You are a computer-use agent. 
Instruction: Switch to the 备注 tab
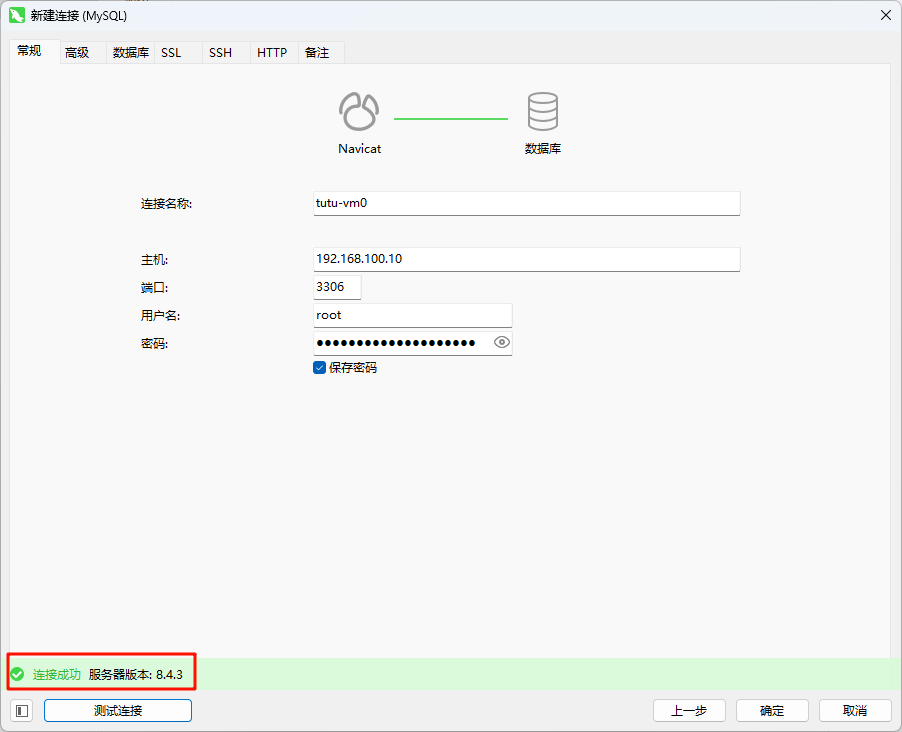(x=318, y=51)
